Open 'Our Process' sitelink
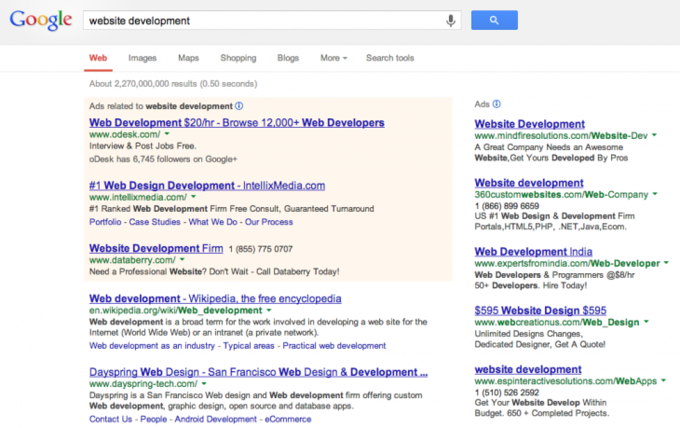Screen dimensions: 680x428 tap(269, 222)
